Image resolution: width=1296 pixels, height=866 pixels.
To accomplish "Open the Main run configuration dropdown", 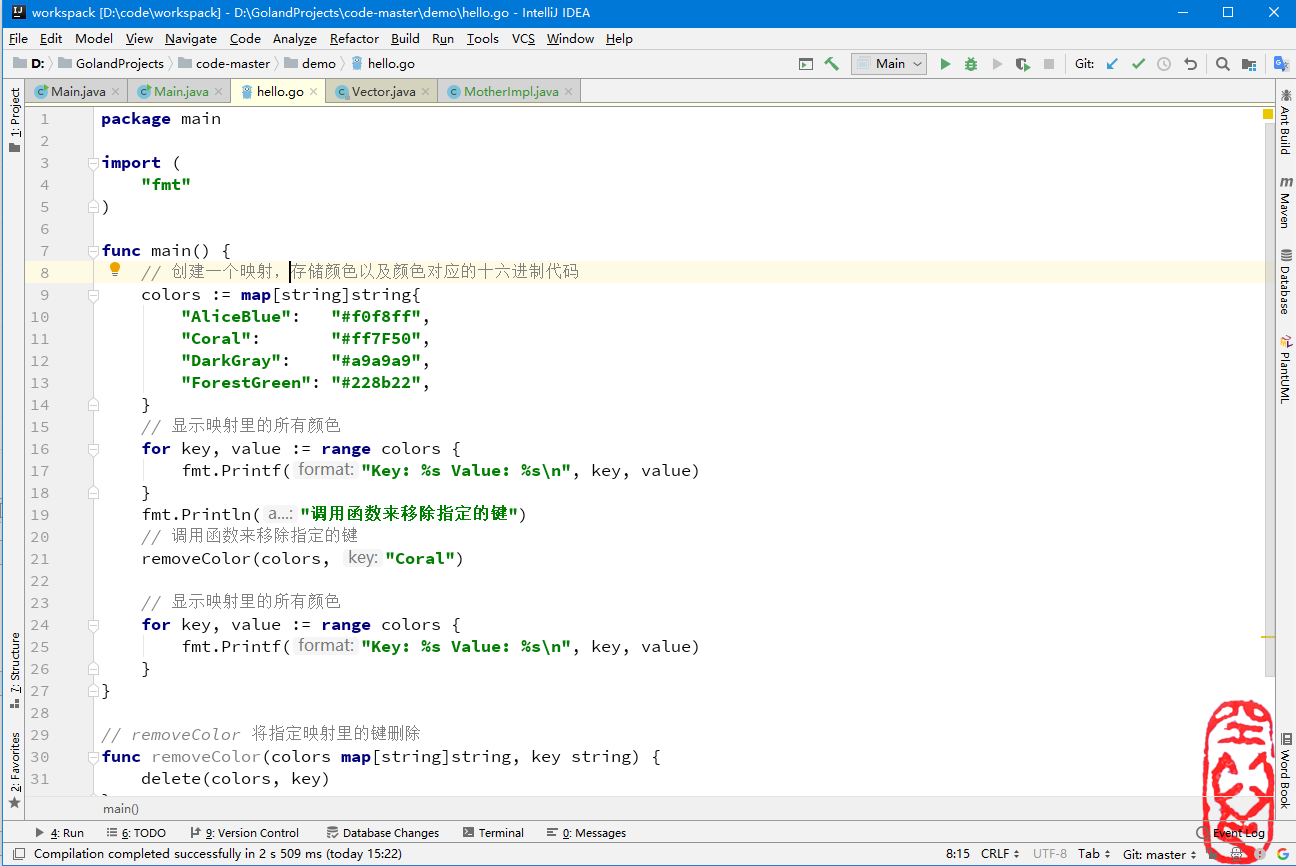I will (x=890, y=63).
